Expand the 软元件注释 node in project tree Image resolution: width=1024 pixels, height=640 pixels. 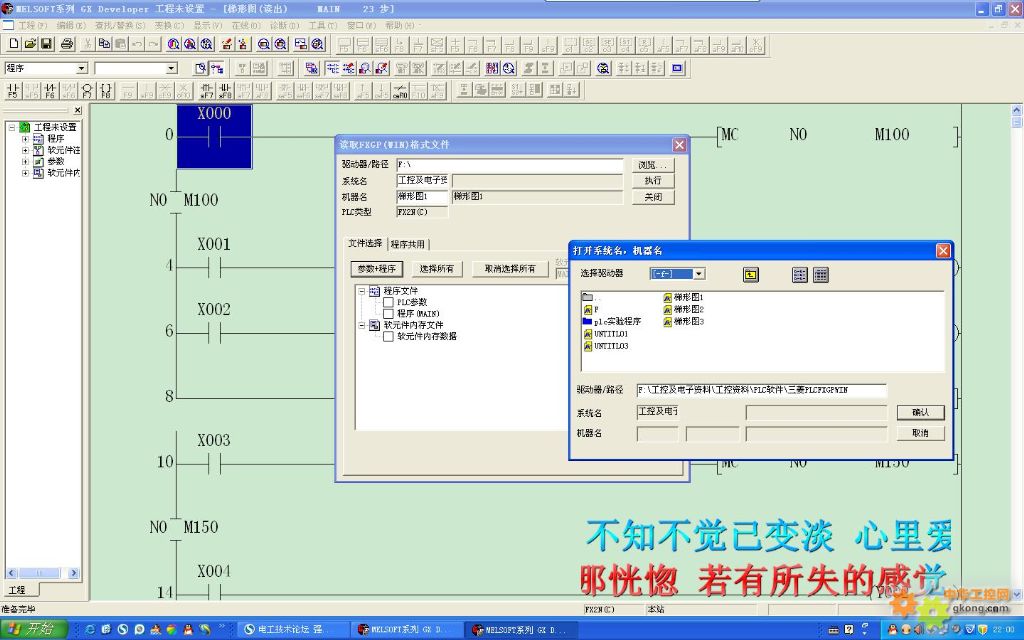coord(25,150)
